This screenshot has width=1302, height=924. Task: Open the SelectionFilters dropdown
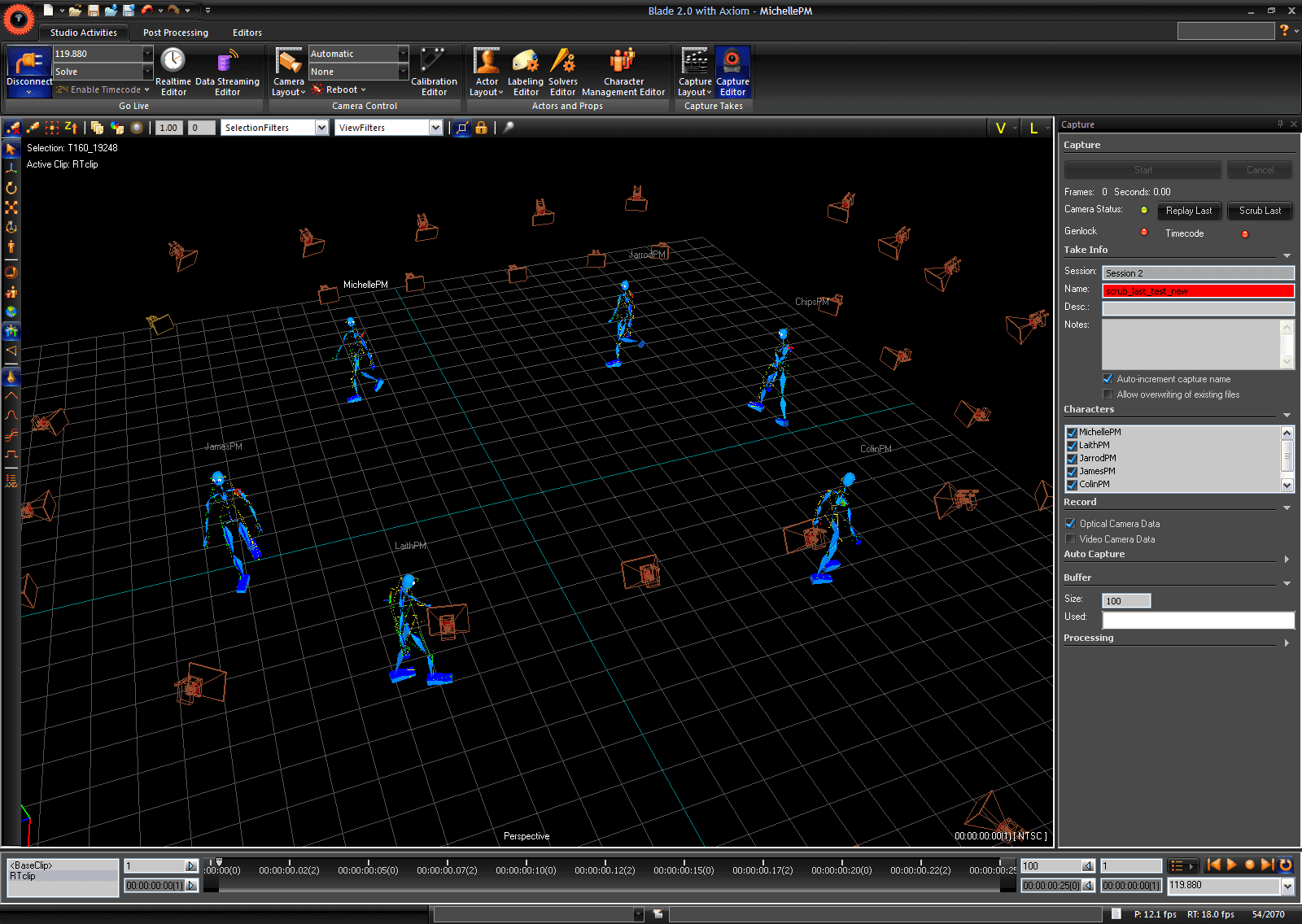coord(322,128)
